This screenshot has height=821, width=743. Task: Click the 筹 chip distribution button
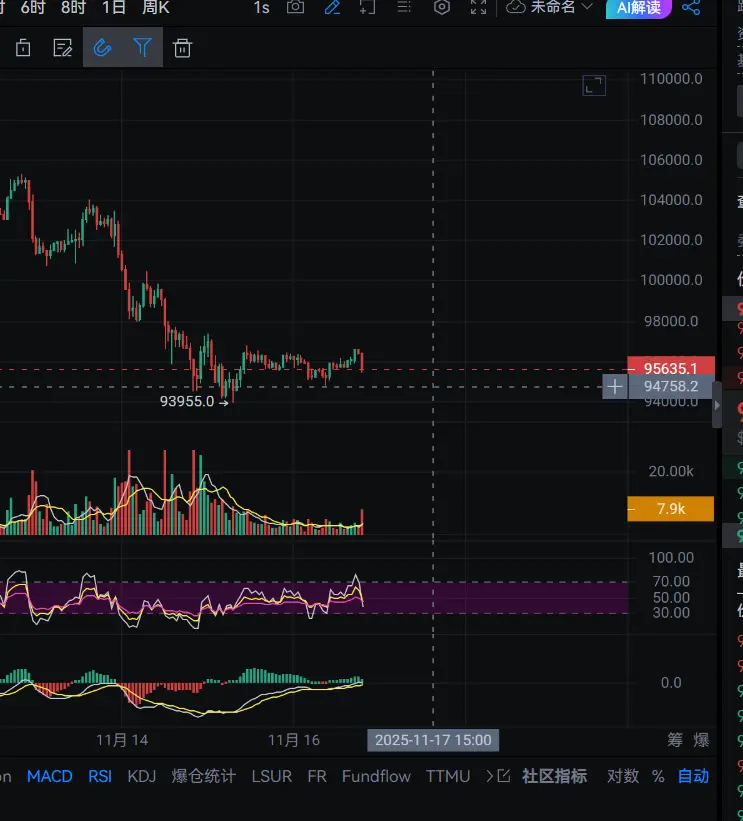tap(675, 740)
